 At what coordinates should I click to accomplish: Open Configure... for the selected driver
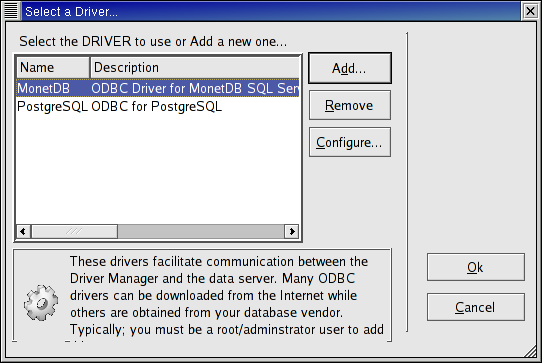(350, 142)
